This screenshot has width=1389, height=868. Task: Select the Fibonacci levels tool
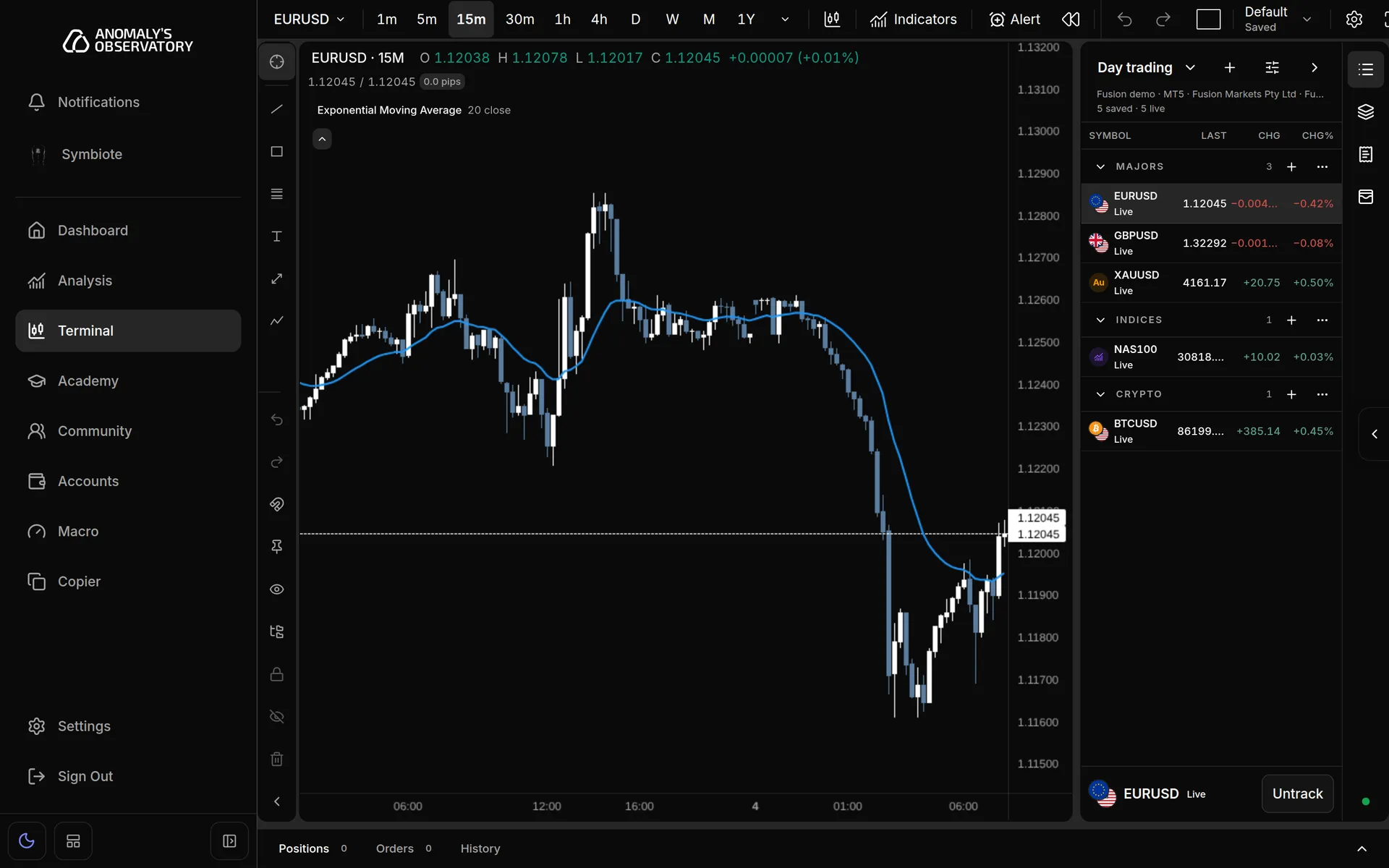pyautogui.click(x=276, y=194)
